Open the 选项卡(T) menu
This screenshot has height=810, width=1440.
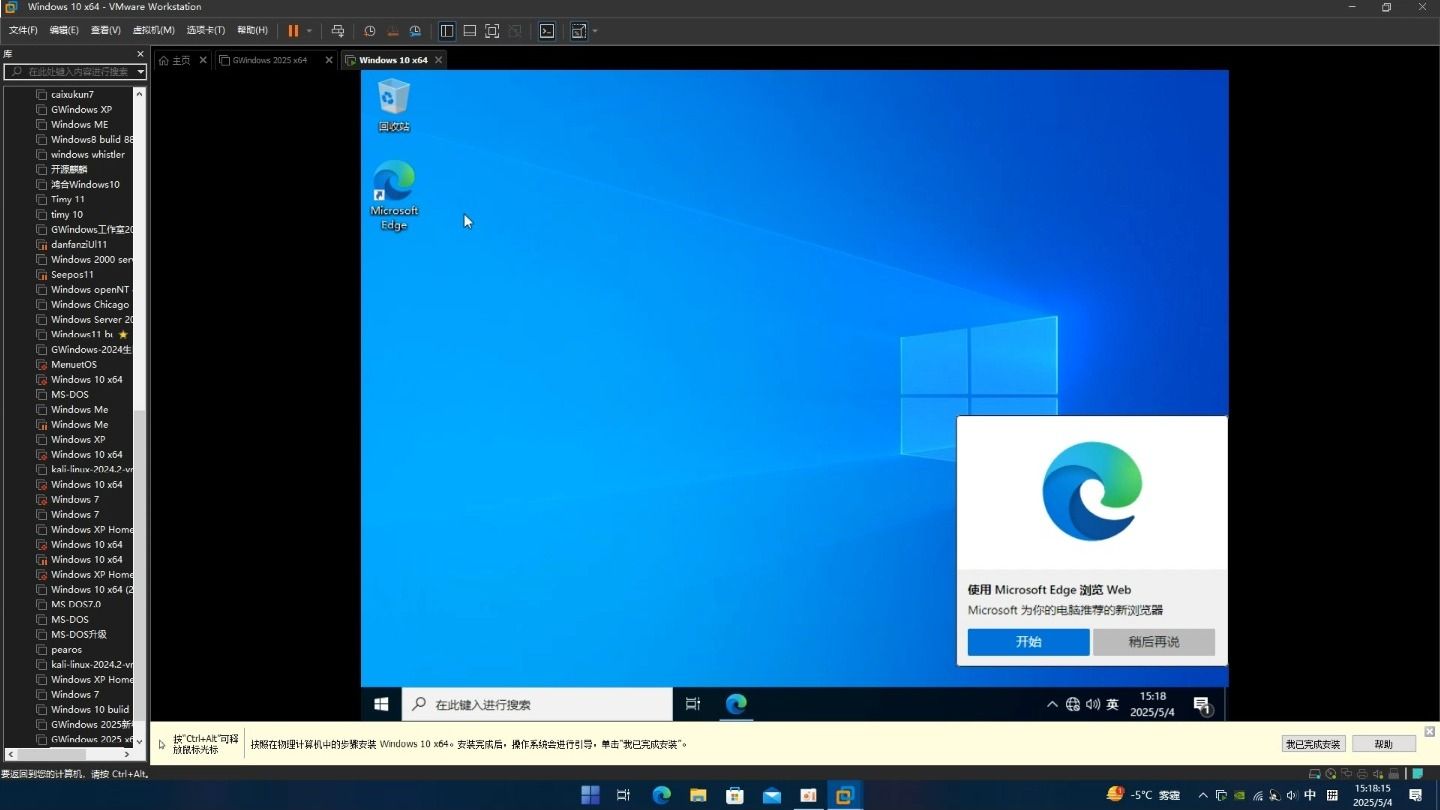(206, 31)
